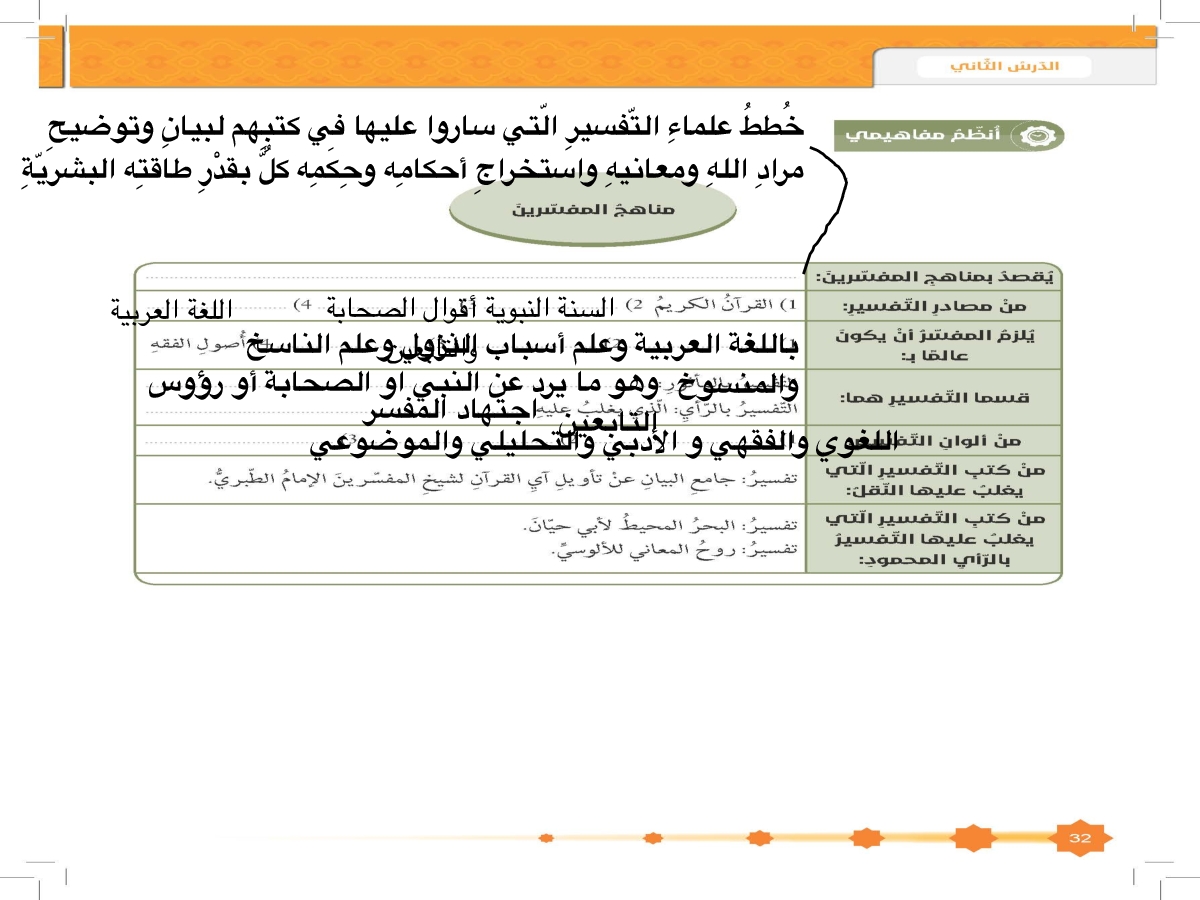Viewport: 1200px width, 900px height.
Task: Click the البحر المحيط لأبي حيان line
Action: point(660,525)
